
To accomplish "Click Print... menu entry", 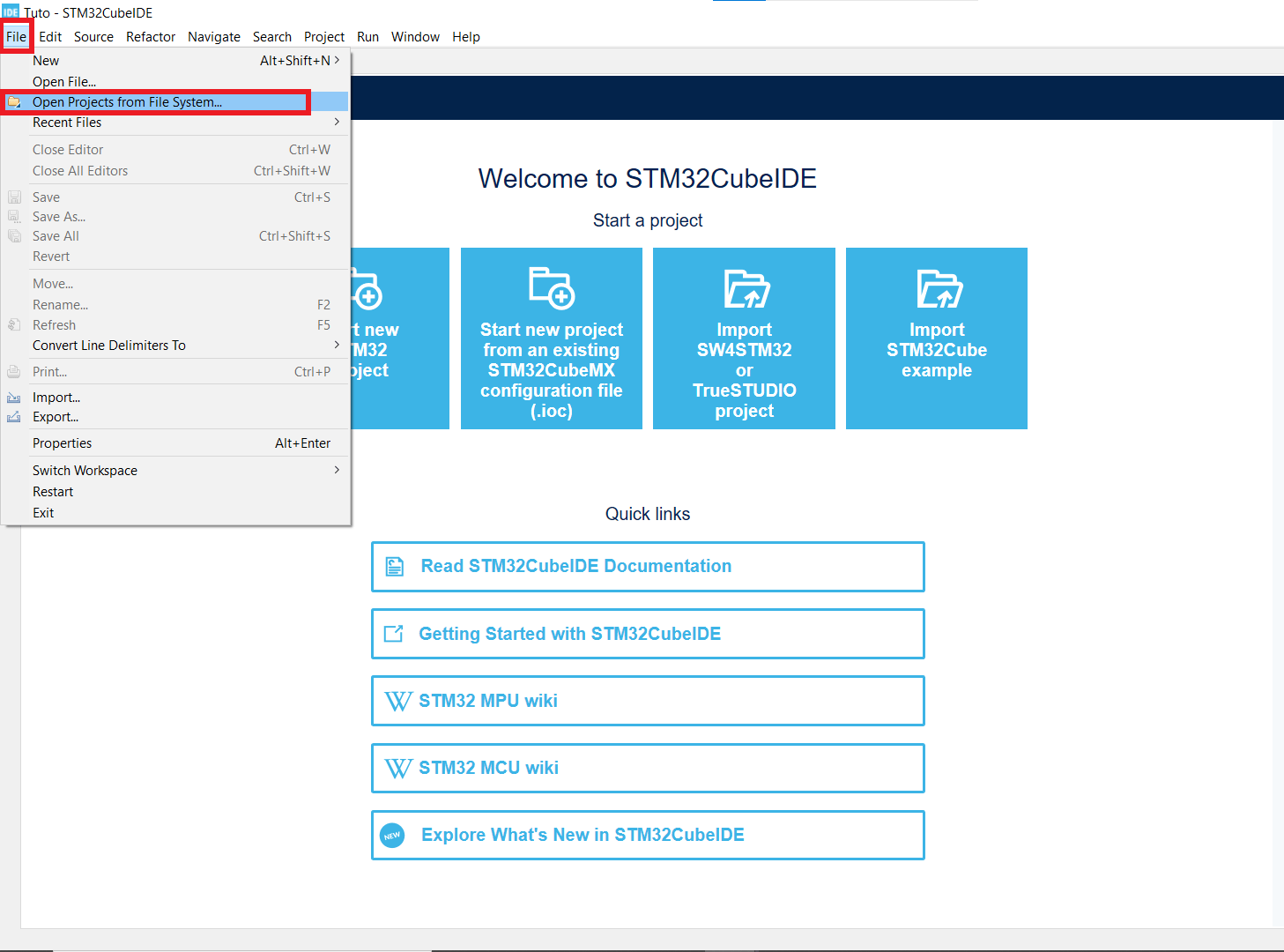I will tap(175, 372).
